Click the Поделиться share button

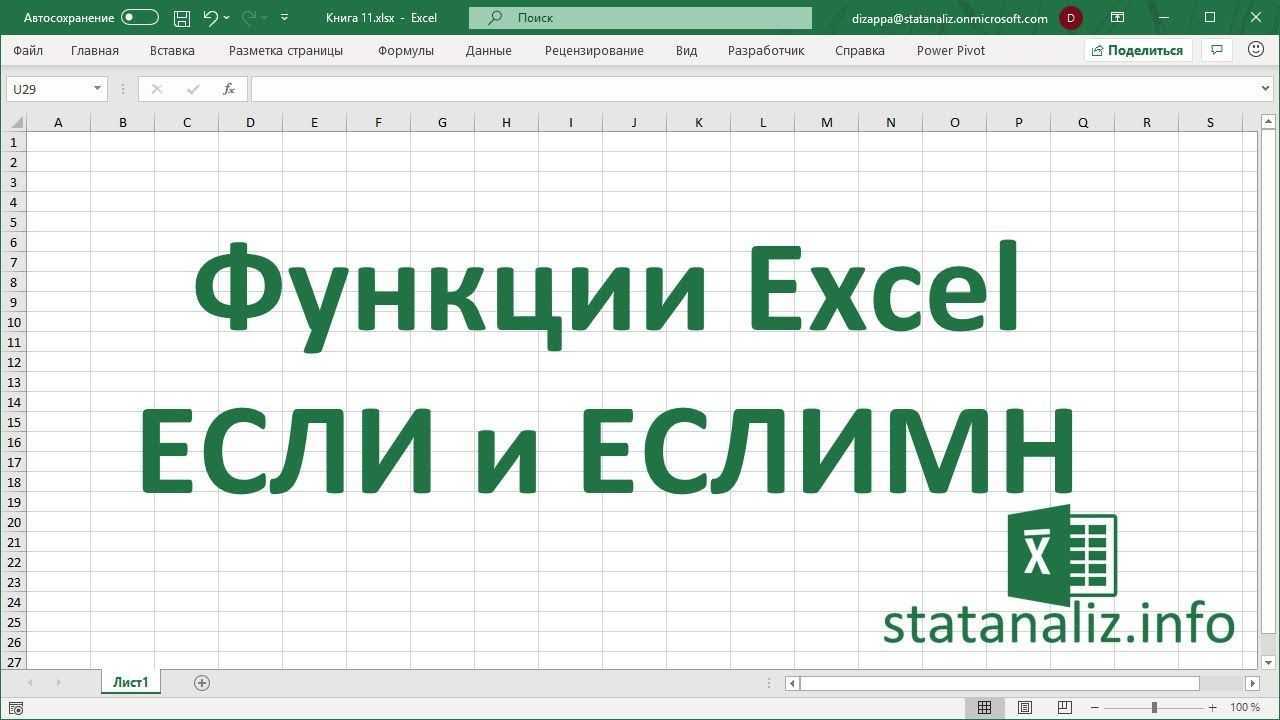point(1138,50)
